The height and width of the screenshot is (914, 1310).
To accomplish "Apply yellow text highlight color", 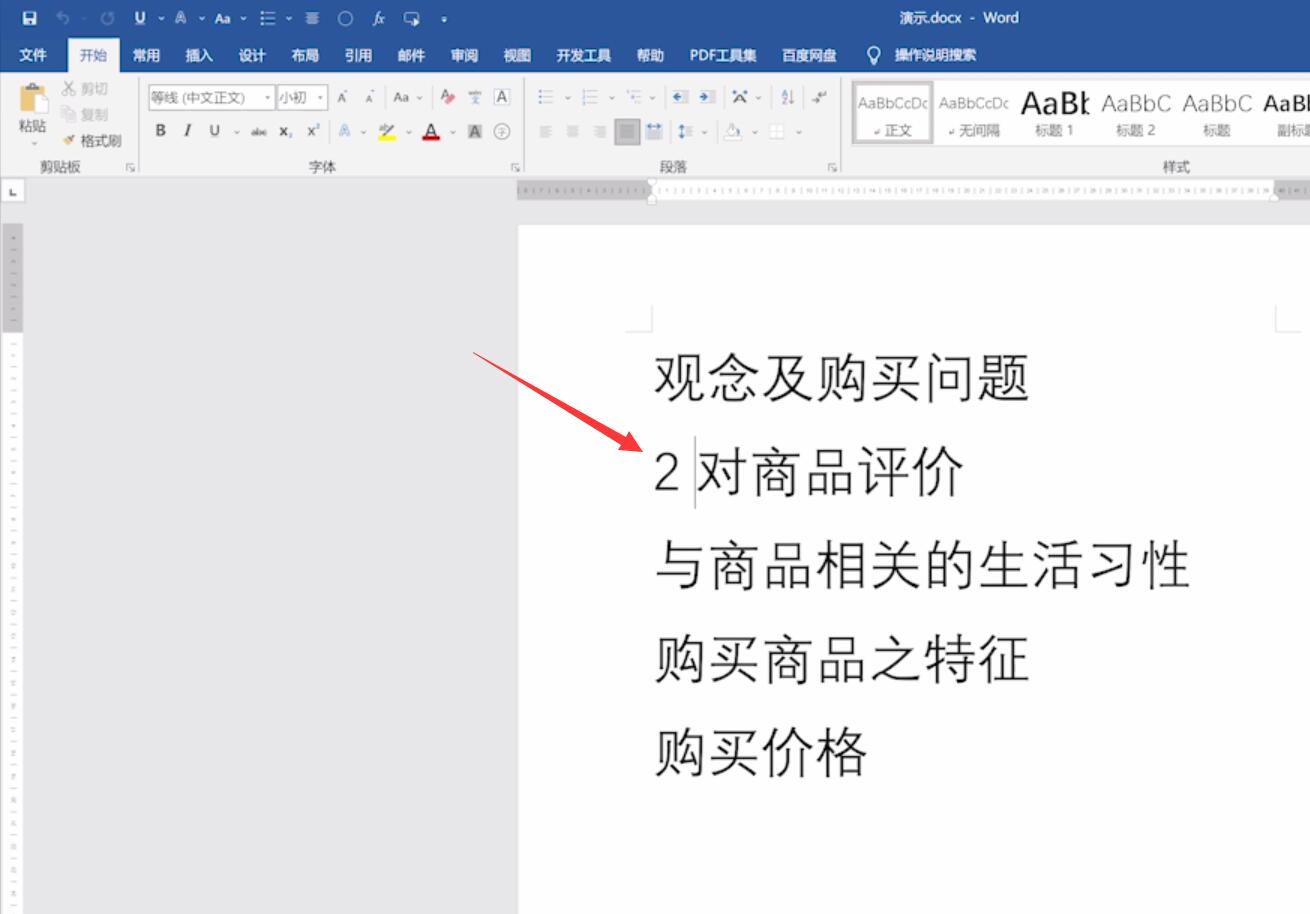I will 387,131.
